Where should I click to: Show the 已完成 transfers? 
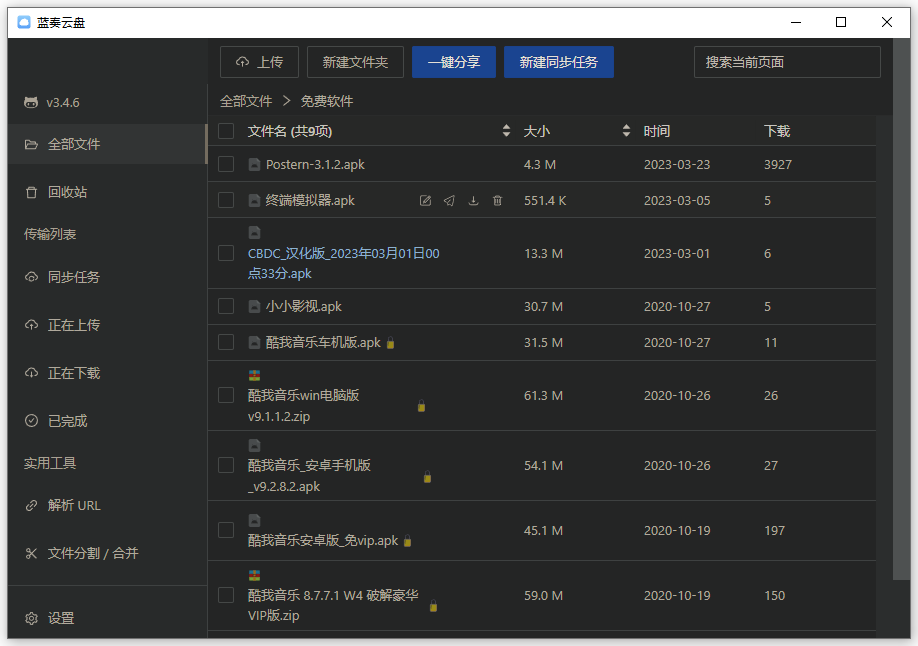(107, 421)
